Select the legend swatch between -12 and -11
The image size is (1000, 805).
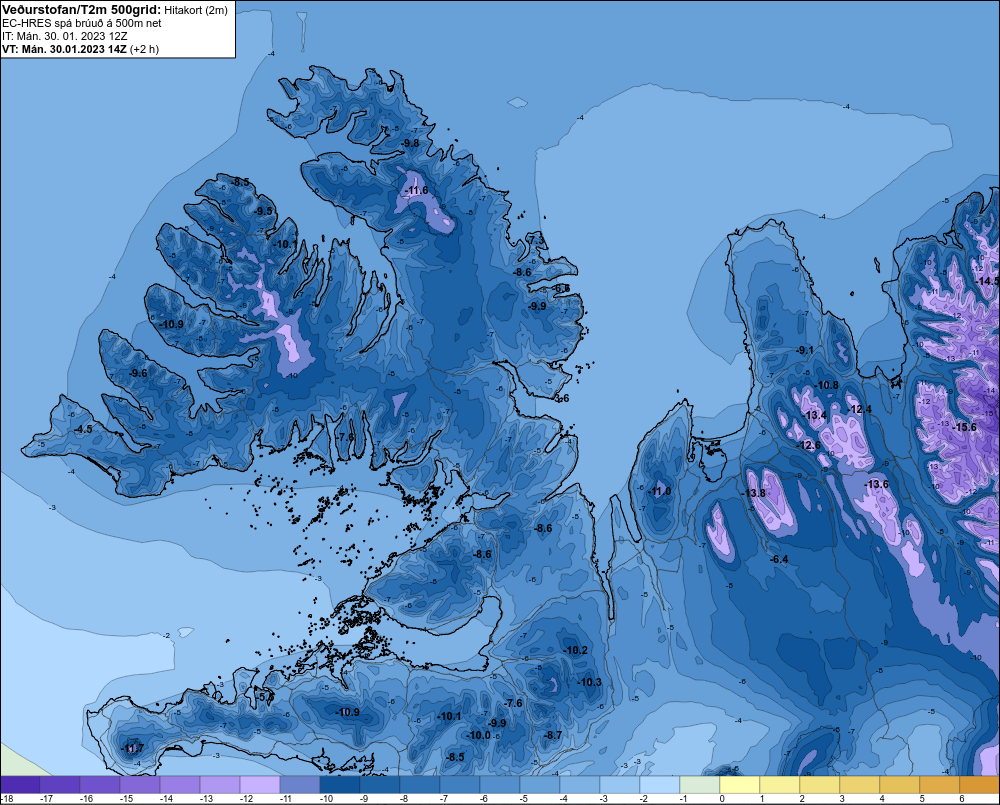[x=260, y=785]
